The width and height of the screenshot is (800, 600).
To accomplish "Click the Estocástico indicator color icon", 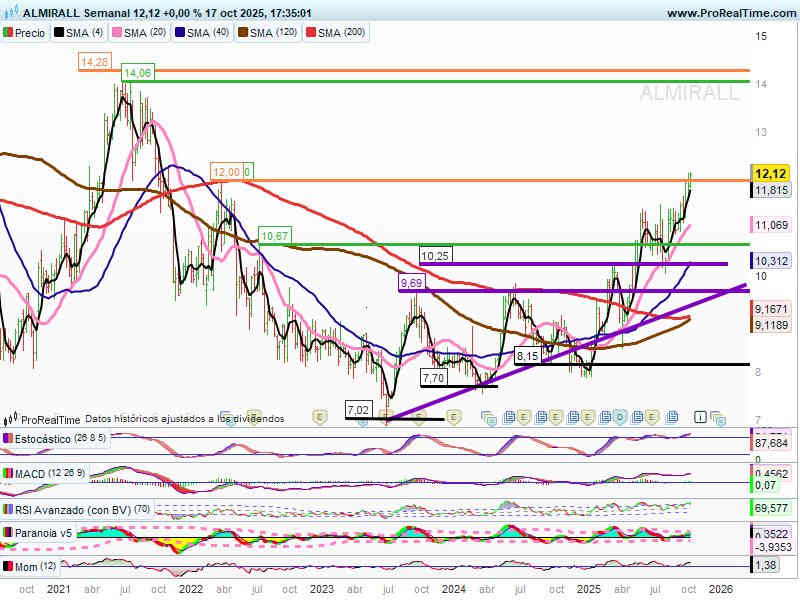I will coord(9,438).
